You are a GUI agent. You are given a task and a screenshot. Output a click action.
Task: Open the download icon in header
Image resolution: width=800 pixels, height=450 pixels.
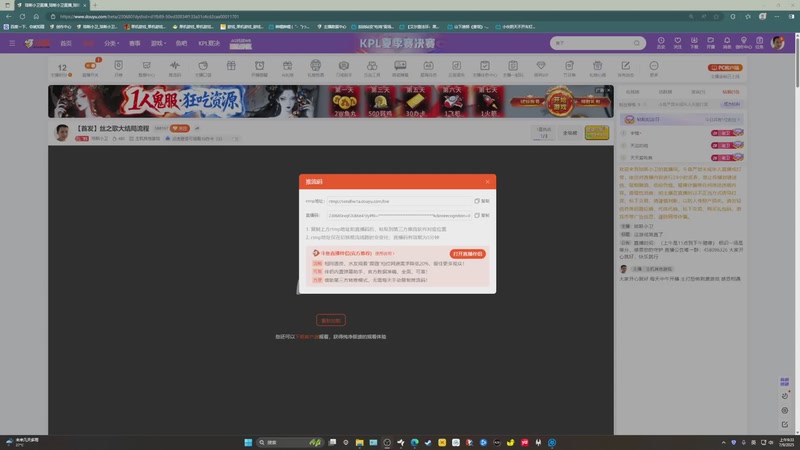pos(694,42)
